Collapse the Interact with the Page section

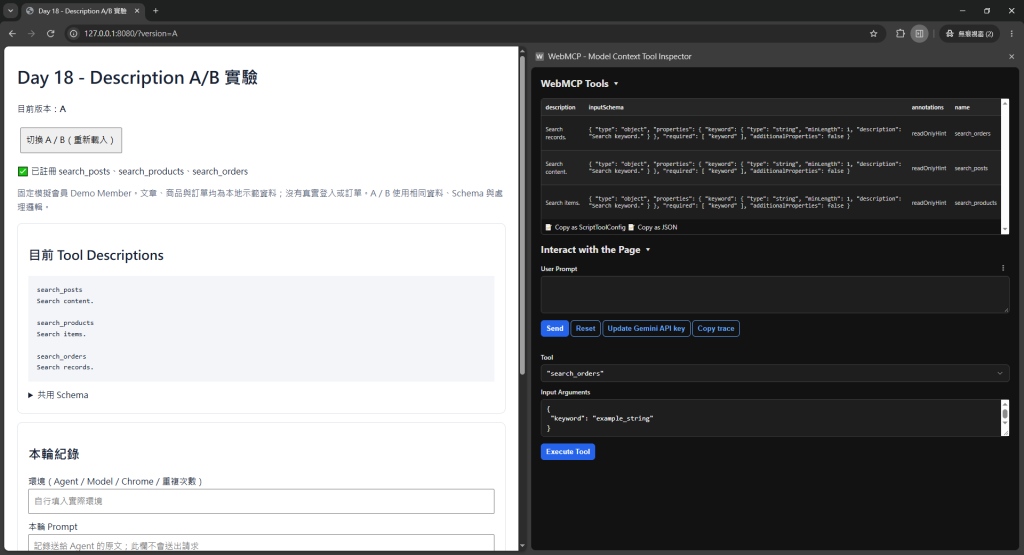point(595,249)
